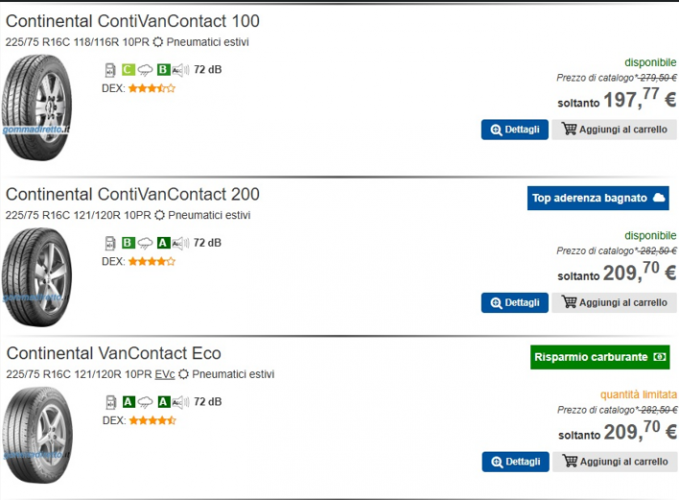The width and height of the screenshot is (679, 500).
Task: Click rain cloud icon for ContiVanContact 100
Action: click(x=144, y=70)
